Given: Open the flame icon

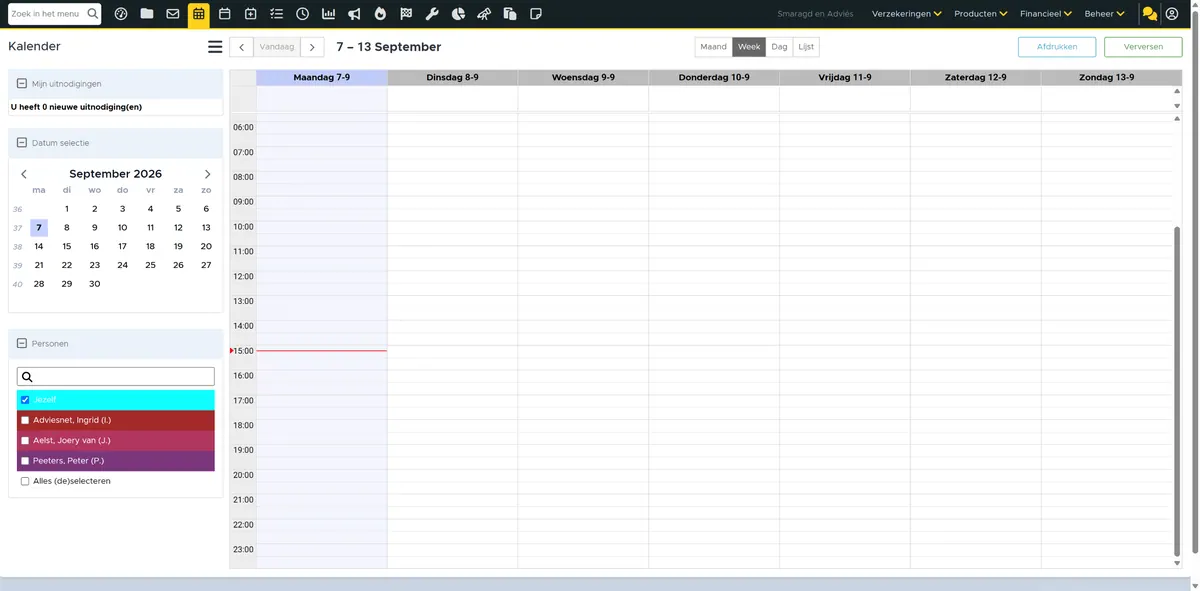Looking at the screenshot, I should click(x=380, y=14).
